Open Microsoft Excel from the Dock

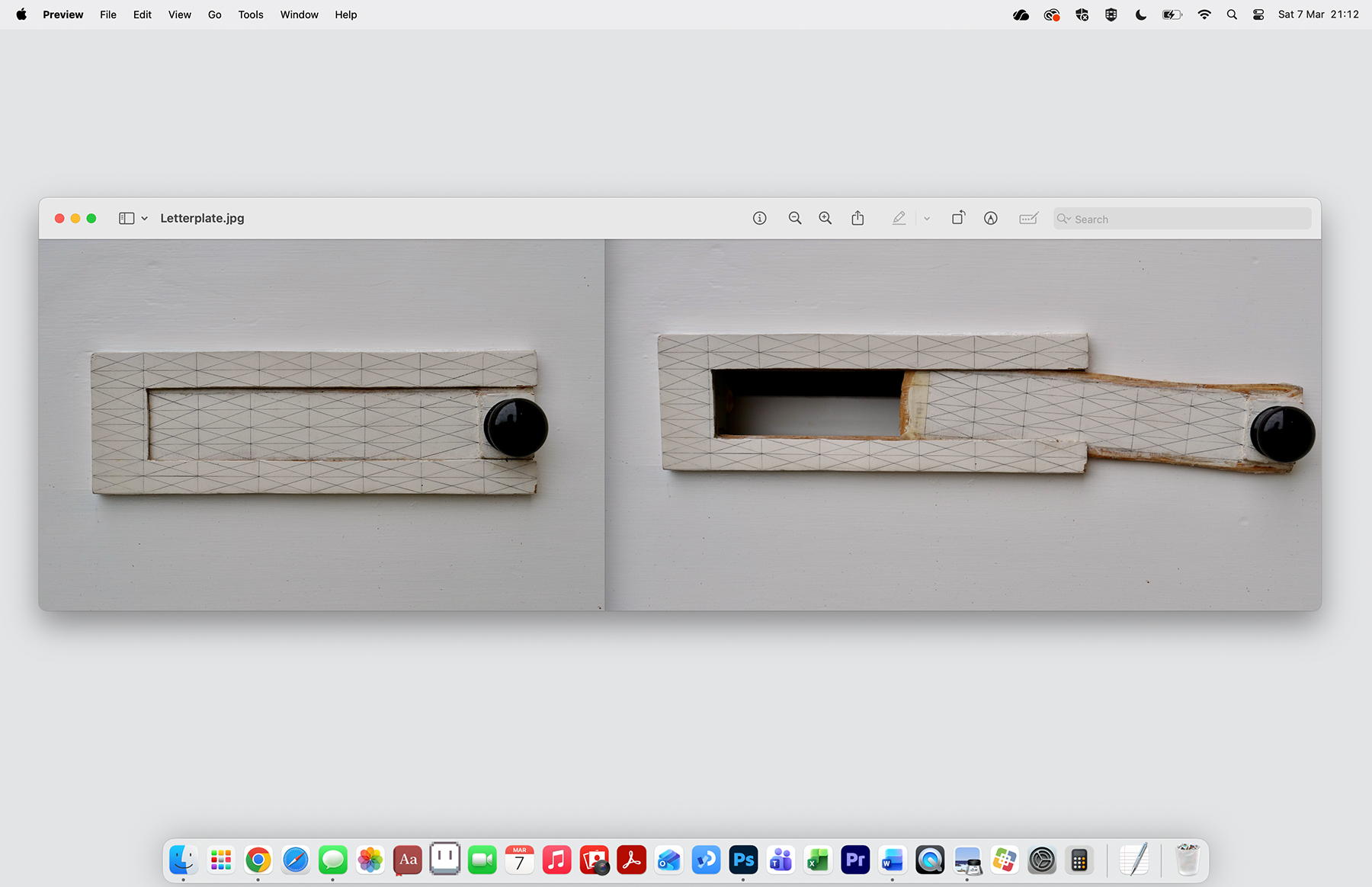818,860
